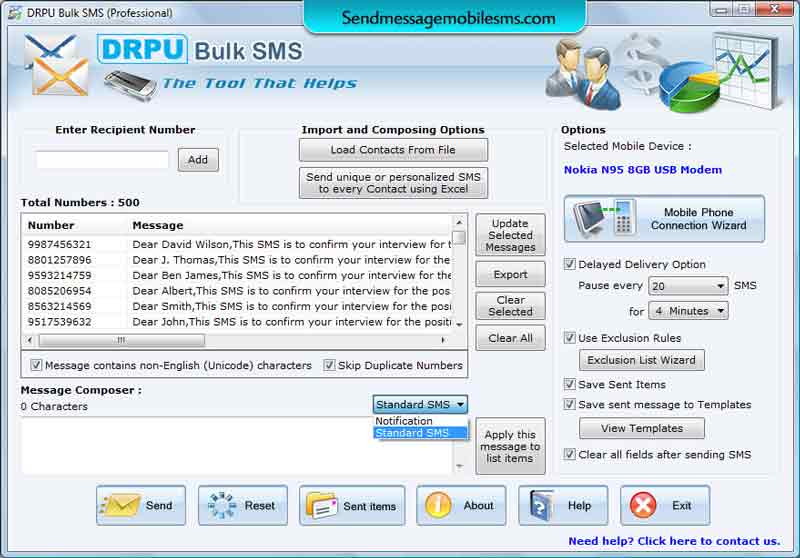The image size is (800, 558).
Task: Click Nokia N95 8GB USB Modem text
Action: point(642,170)
